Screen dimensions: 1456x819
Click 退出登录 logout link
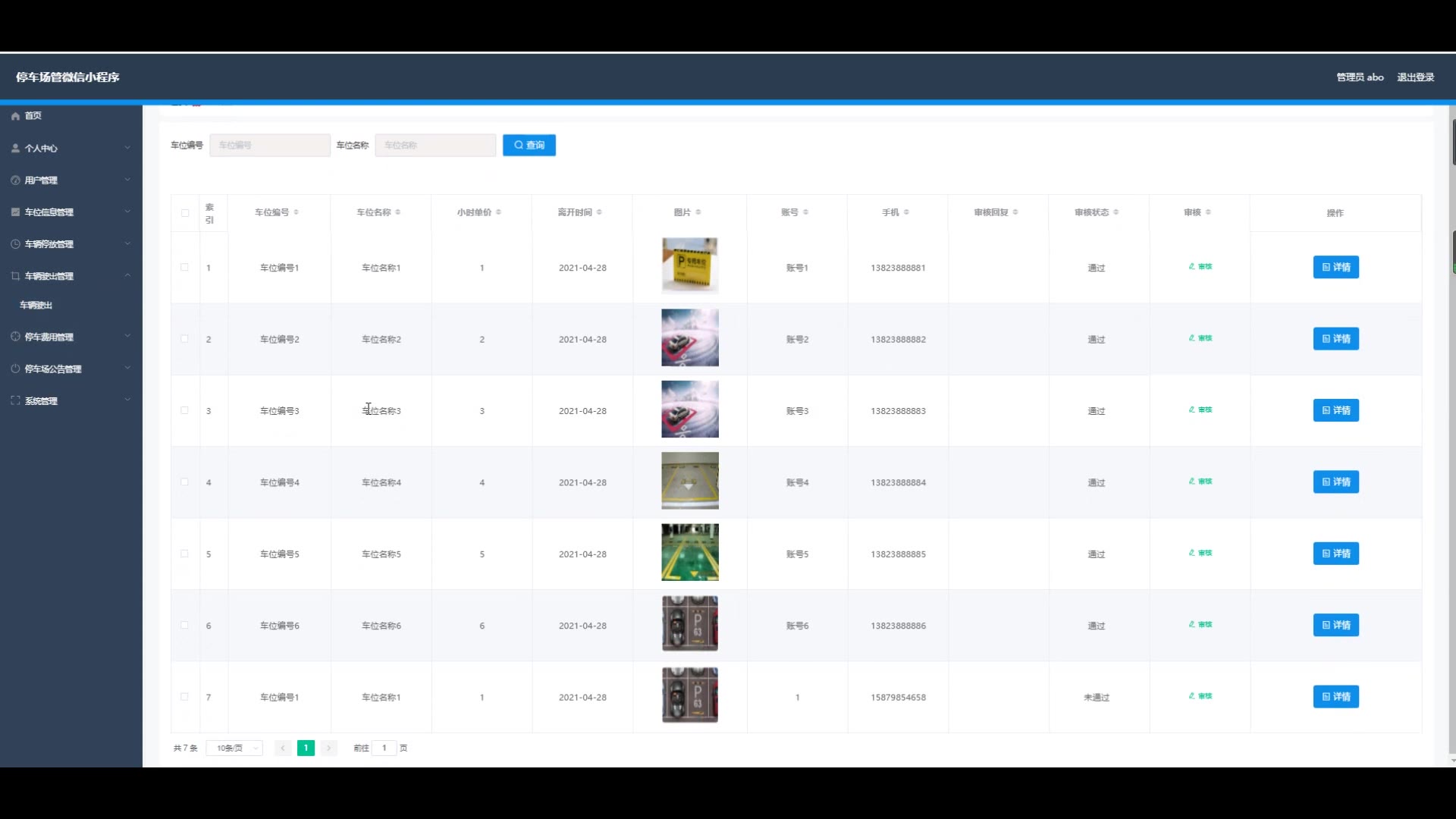[1415, 77]
